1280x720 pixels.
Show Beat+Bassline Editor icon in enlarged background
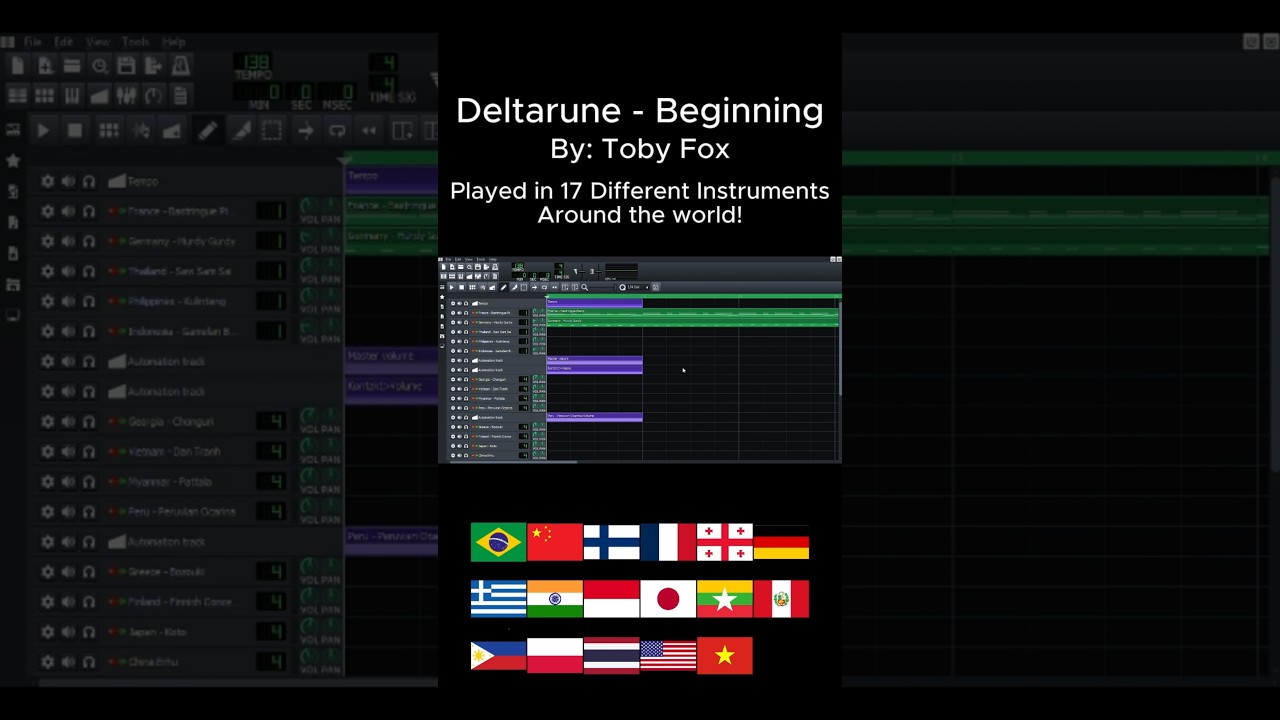point(45,96)
